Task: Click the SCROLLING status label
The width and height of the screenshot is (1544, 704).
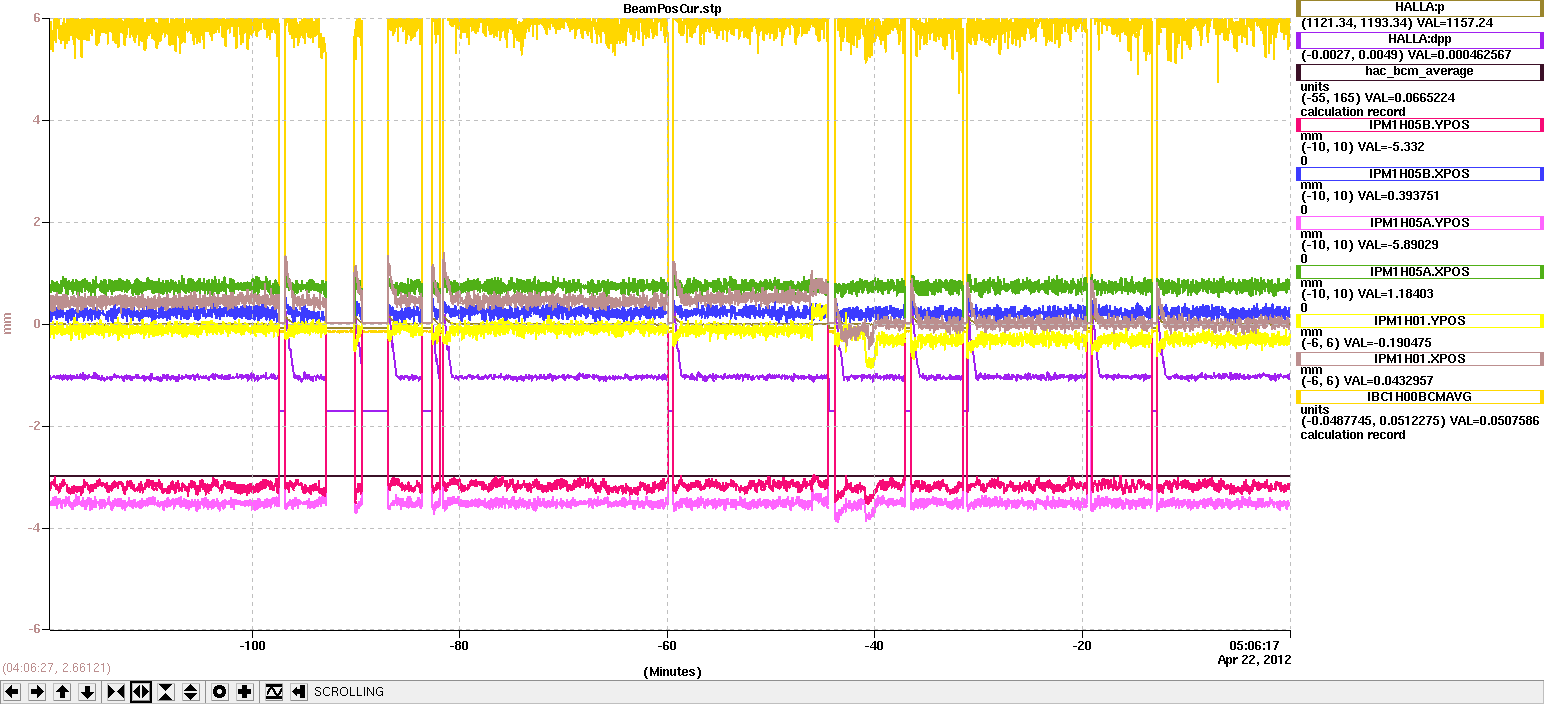Action: pyautogui.click(x=349, y=692)
